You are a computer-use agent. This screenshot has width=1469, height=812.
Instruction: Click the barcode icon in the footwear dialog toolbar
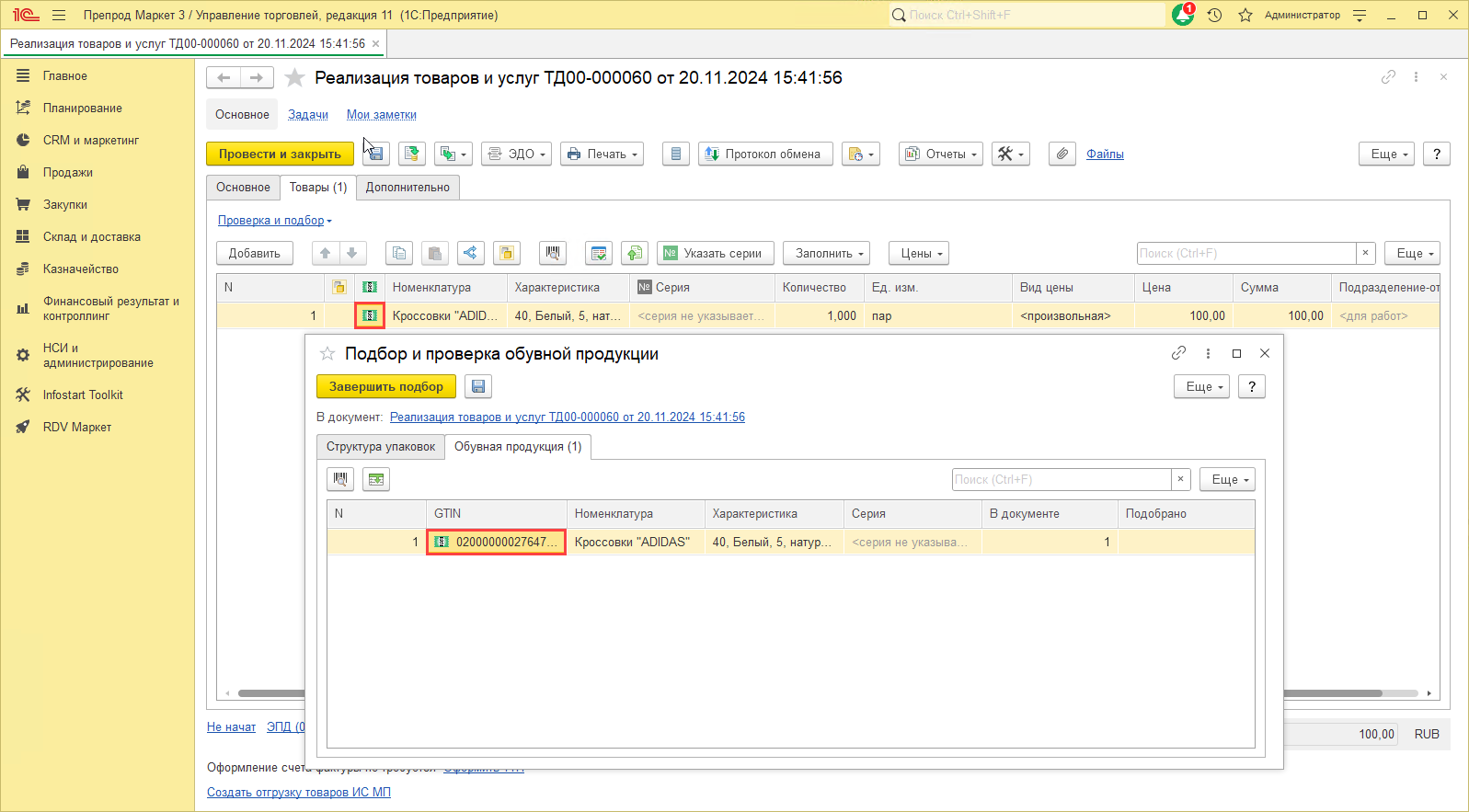point(340,480)
